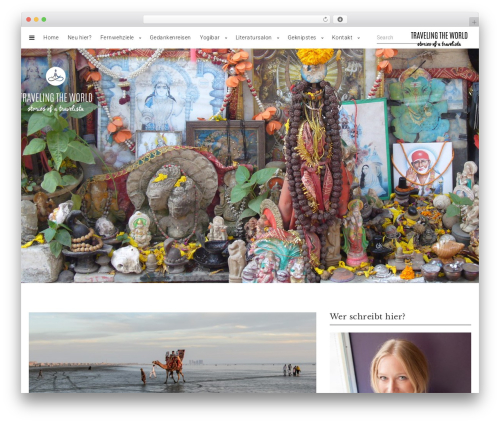The width and height of the screenshot is (500, 423).
Task: Open Literatursalon menu item
Action: (x=253, y=38)
